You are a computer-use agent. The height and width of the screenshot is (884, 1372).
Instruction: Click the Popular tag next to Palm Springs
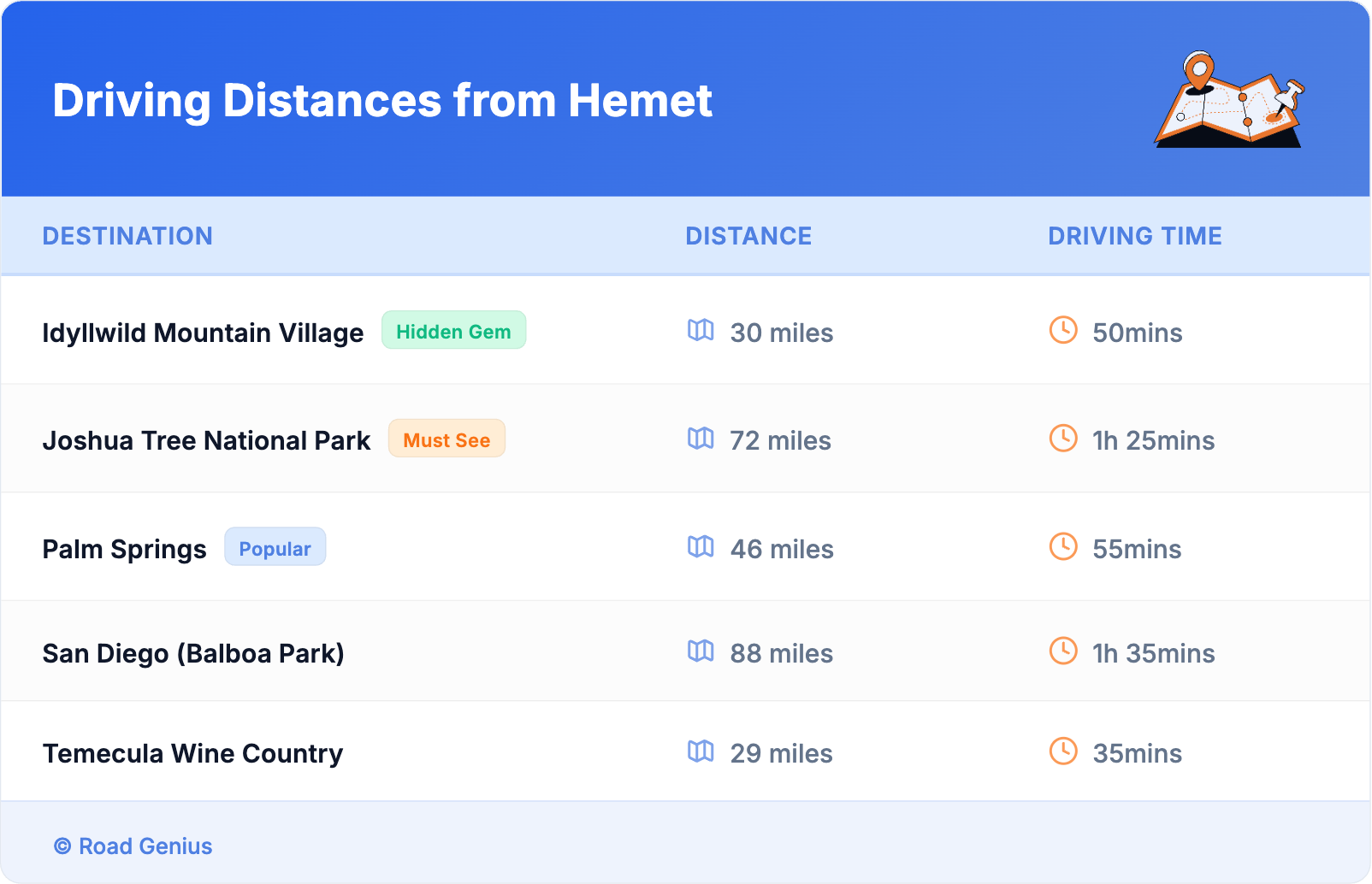click(275, 548)
